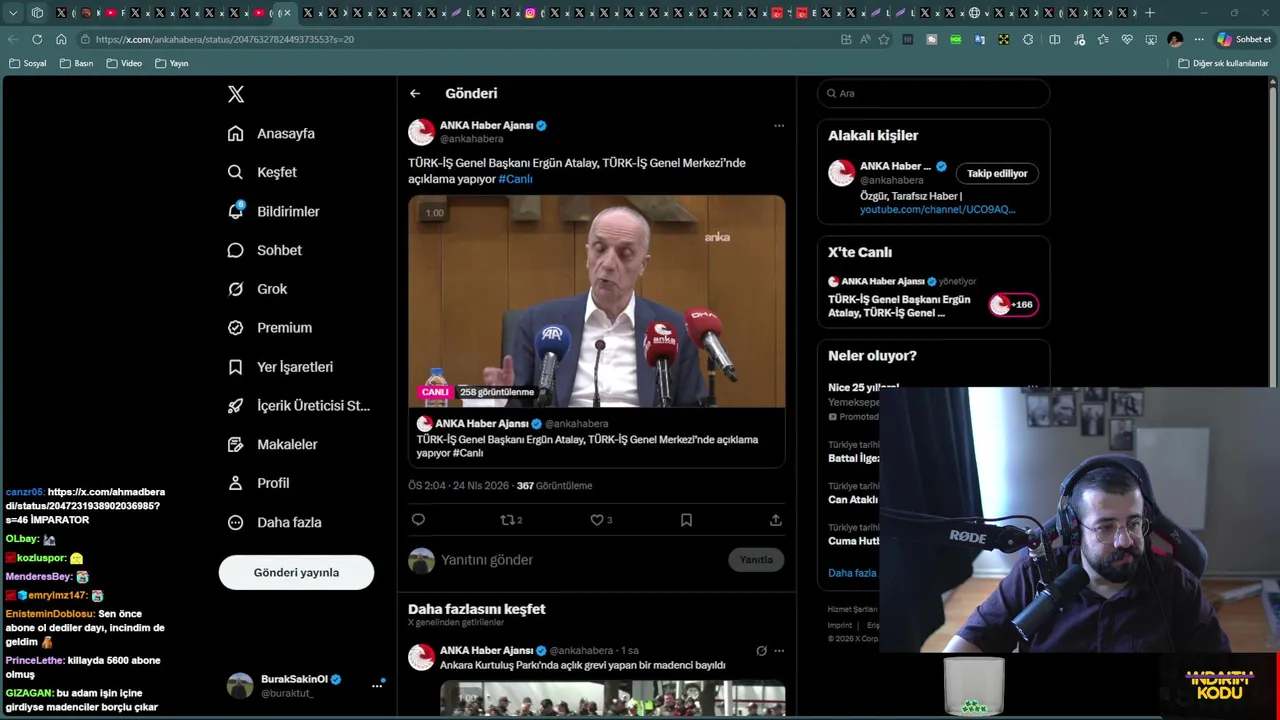Reload the page in the browser
The height and width of the screenshot is (720, 1280).
[37, 39]
